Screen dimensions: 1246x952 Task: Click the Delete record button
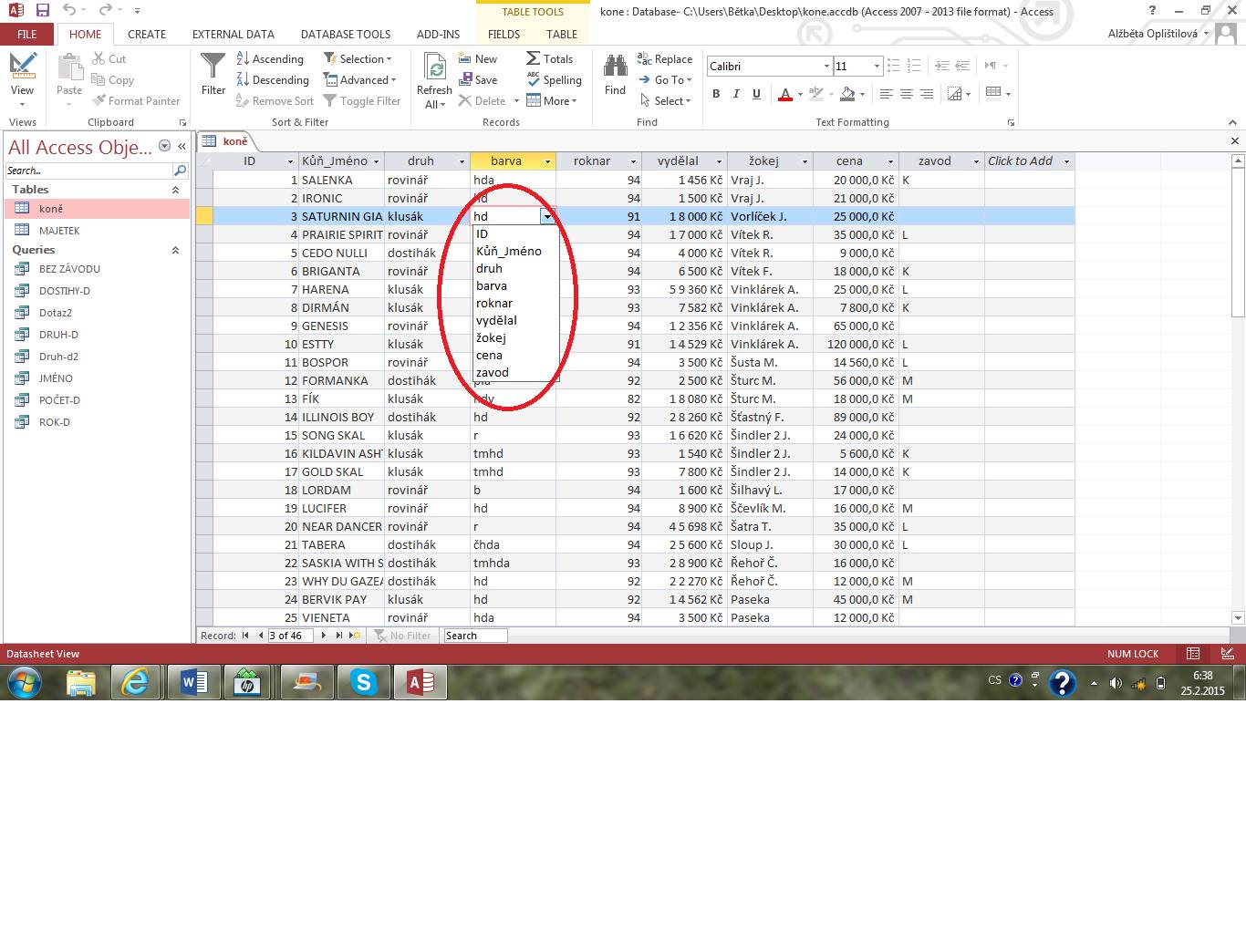click(483, 101)
